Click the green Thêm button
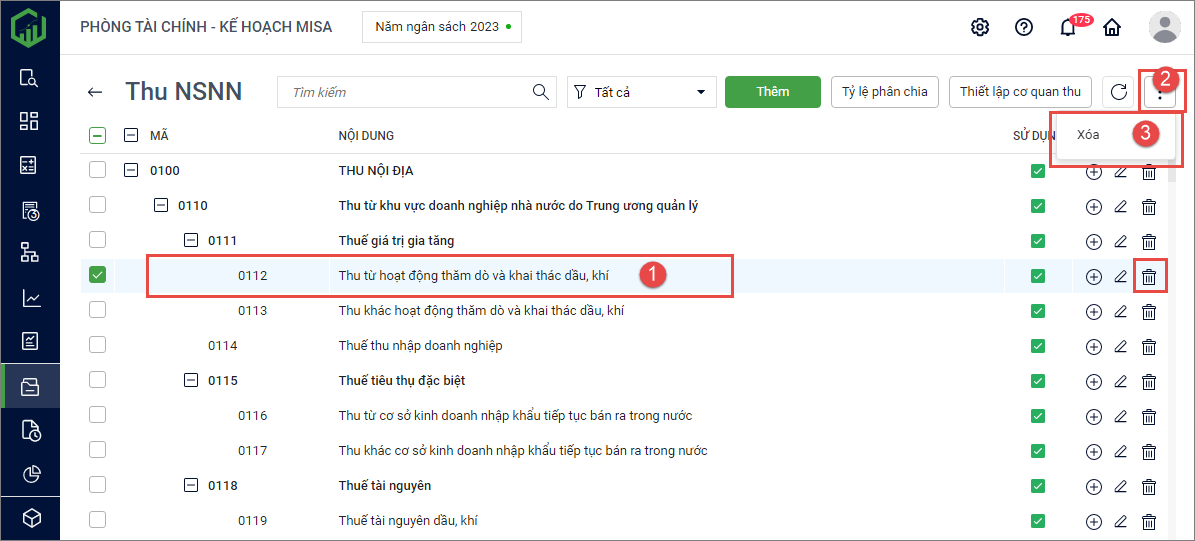The image size is (1195, 541). click(772, 92)
